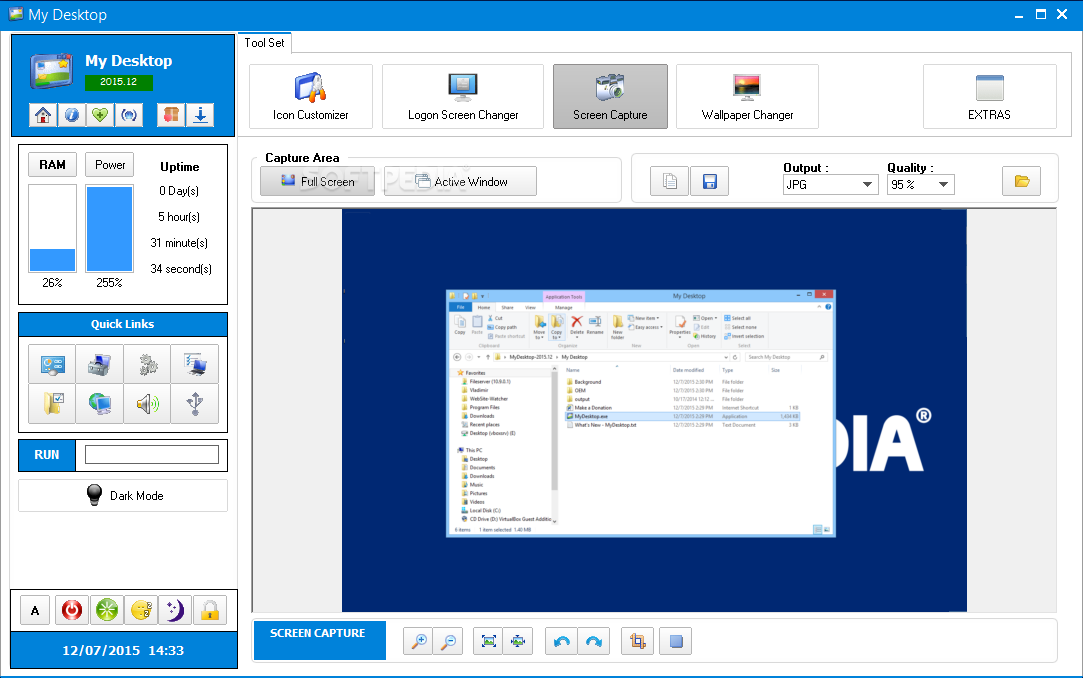Open the Control Panel quick link icon
The height and width of the screenshot is (678, 1083).
[x=52, y=364]
